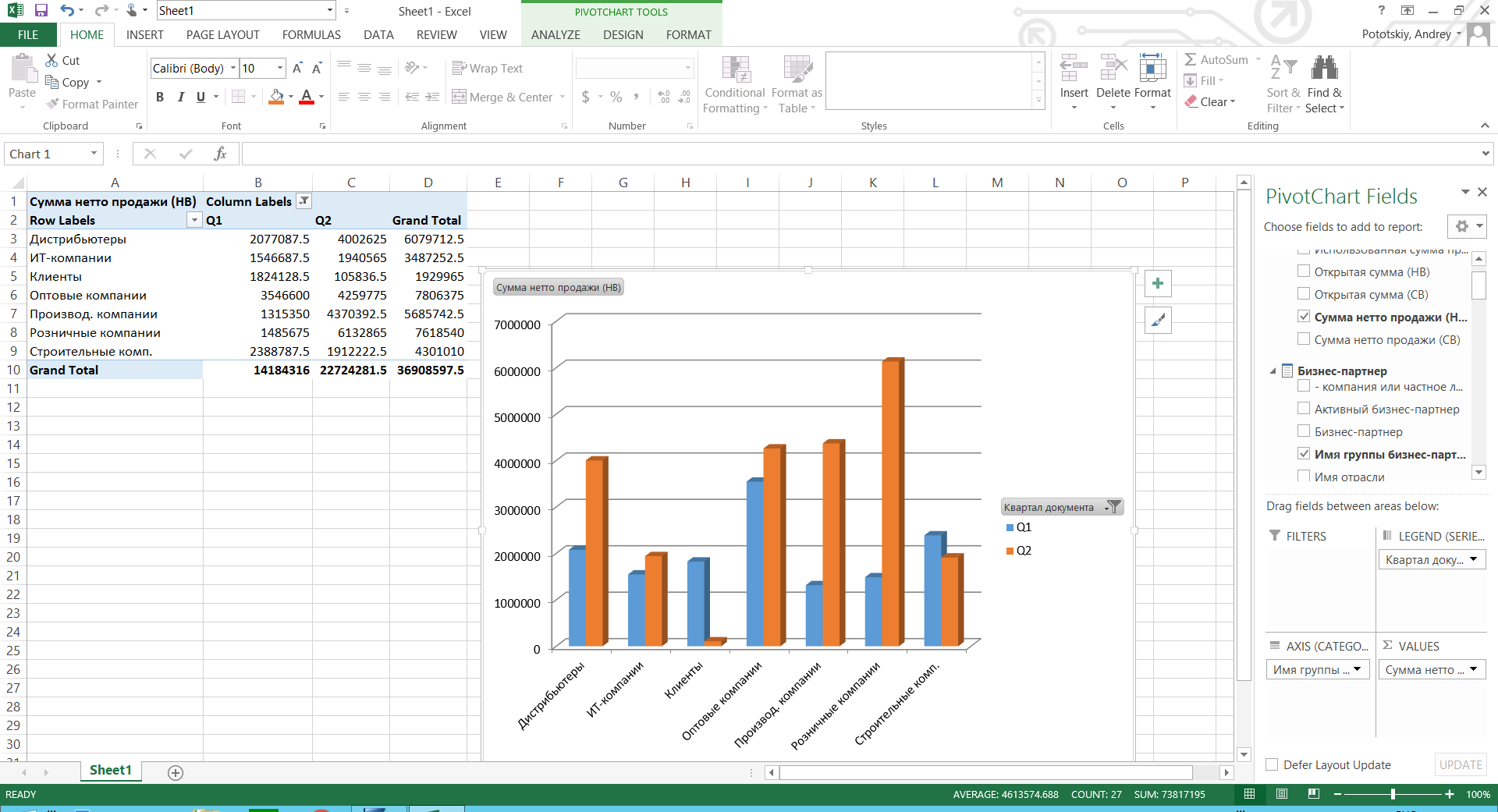The image size is (1498, 812).
Task: Check Активный бизнес-партнер field
Action: pos(1303,409)
